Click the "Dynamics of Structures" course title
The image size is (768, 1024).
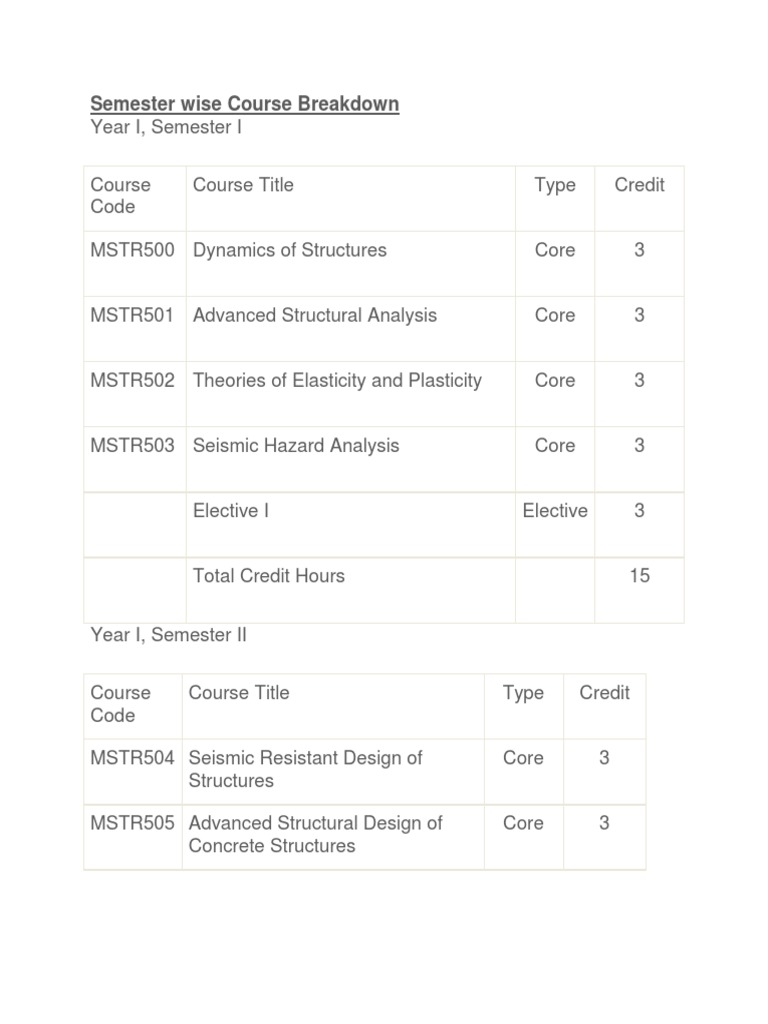pyautogui.click(x=289, y=250)
